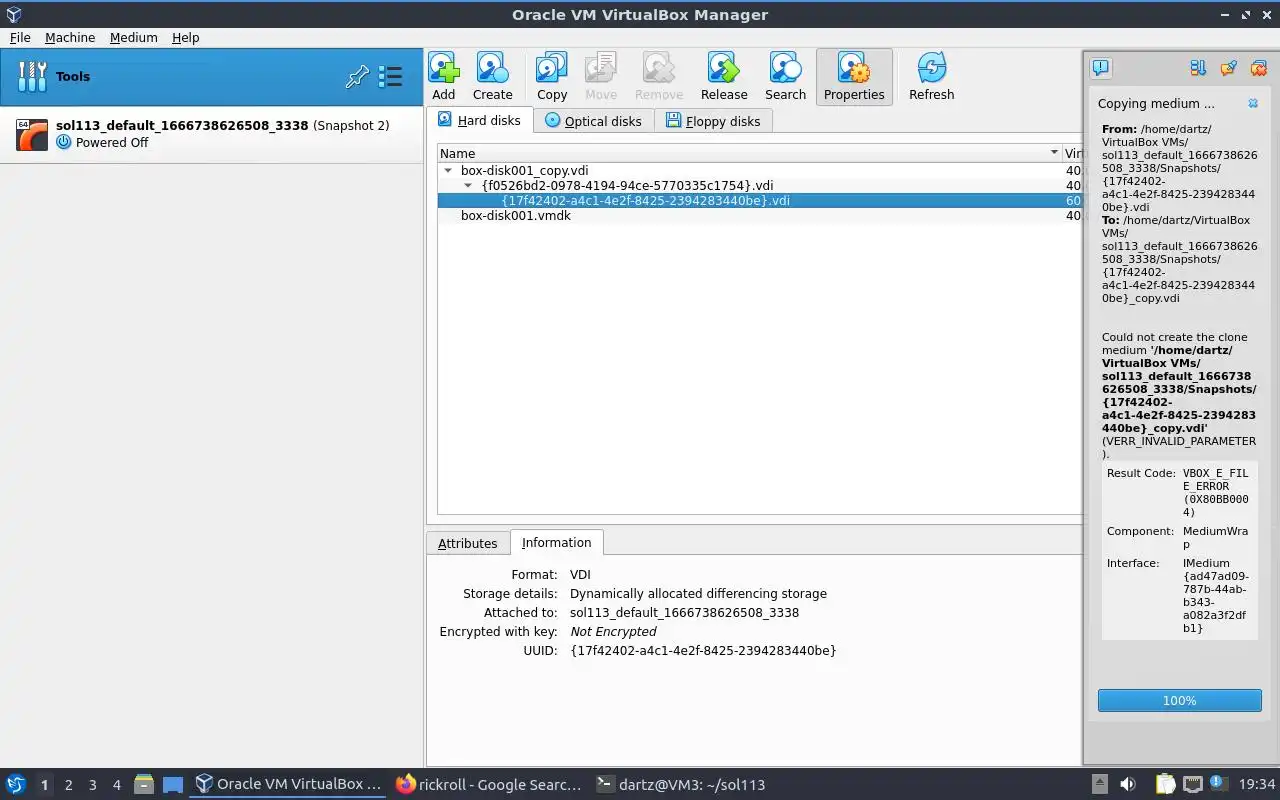
Task: Click the remove all notifications icon
Action: tap(1259, 68)
